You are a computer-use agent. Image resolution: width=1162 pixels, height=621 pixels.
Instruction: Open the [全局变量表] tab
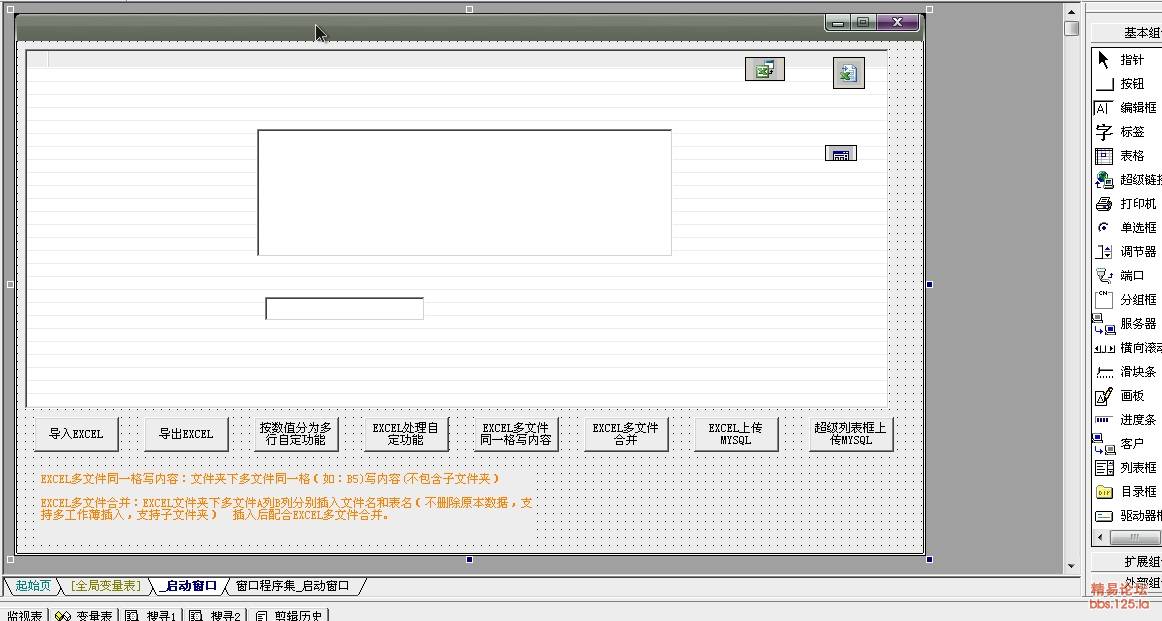(105, 585)
